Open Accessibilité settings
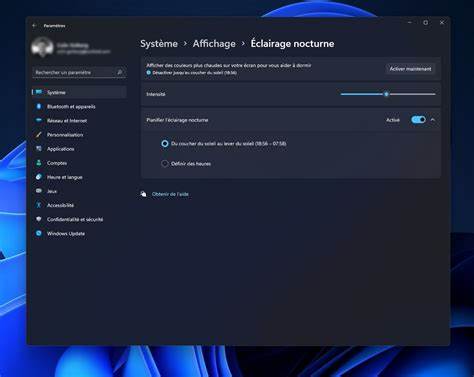The width and height of the screenshot is (474, 377). [79, 205]
